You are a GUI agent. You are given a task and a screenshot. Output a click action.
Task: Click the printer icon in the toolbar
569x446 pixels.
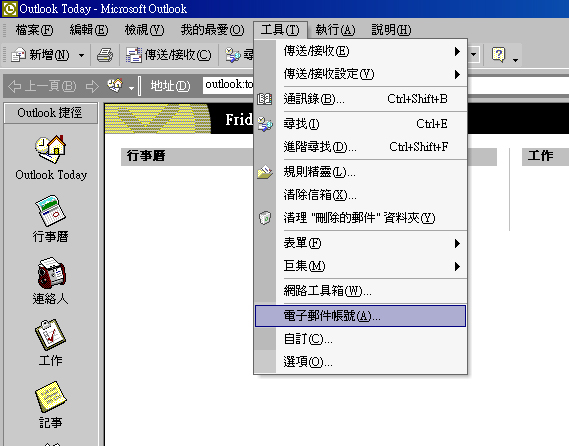(x=105, y=55)
